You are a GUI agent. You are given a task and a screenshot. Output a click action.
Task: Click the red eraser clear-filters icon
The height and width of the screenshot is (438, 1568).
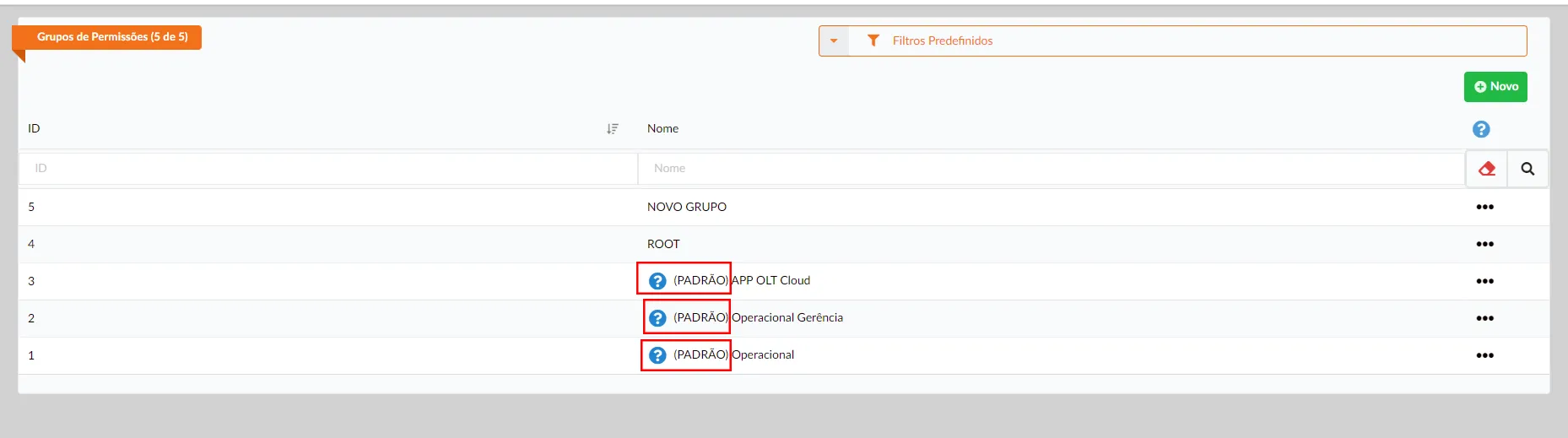click(1486, 169)
